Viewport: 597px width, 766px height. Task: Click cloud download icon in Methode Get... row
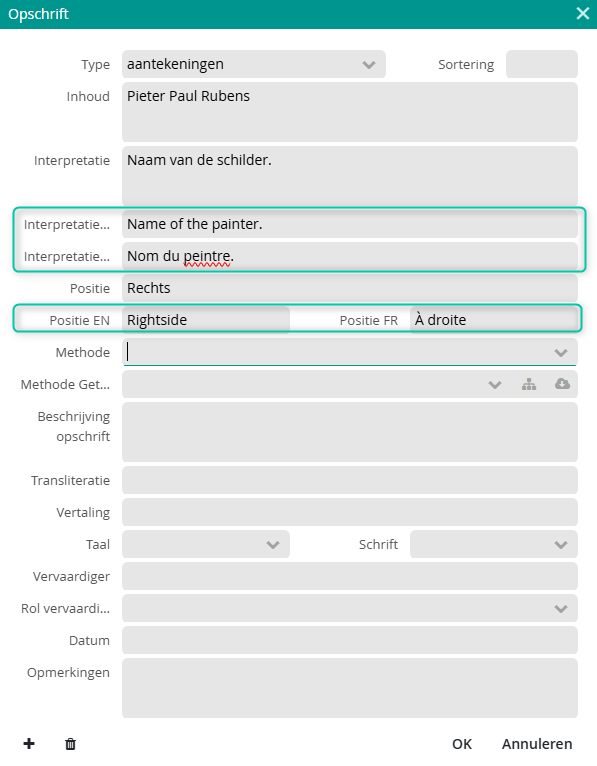coord(562,384)
